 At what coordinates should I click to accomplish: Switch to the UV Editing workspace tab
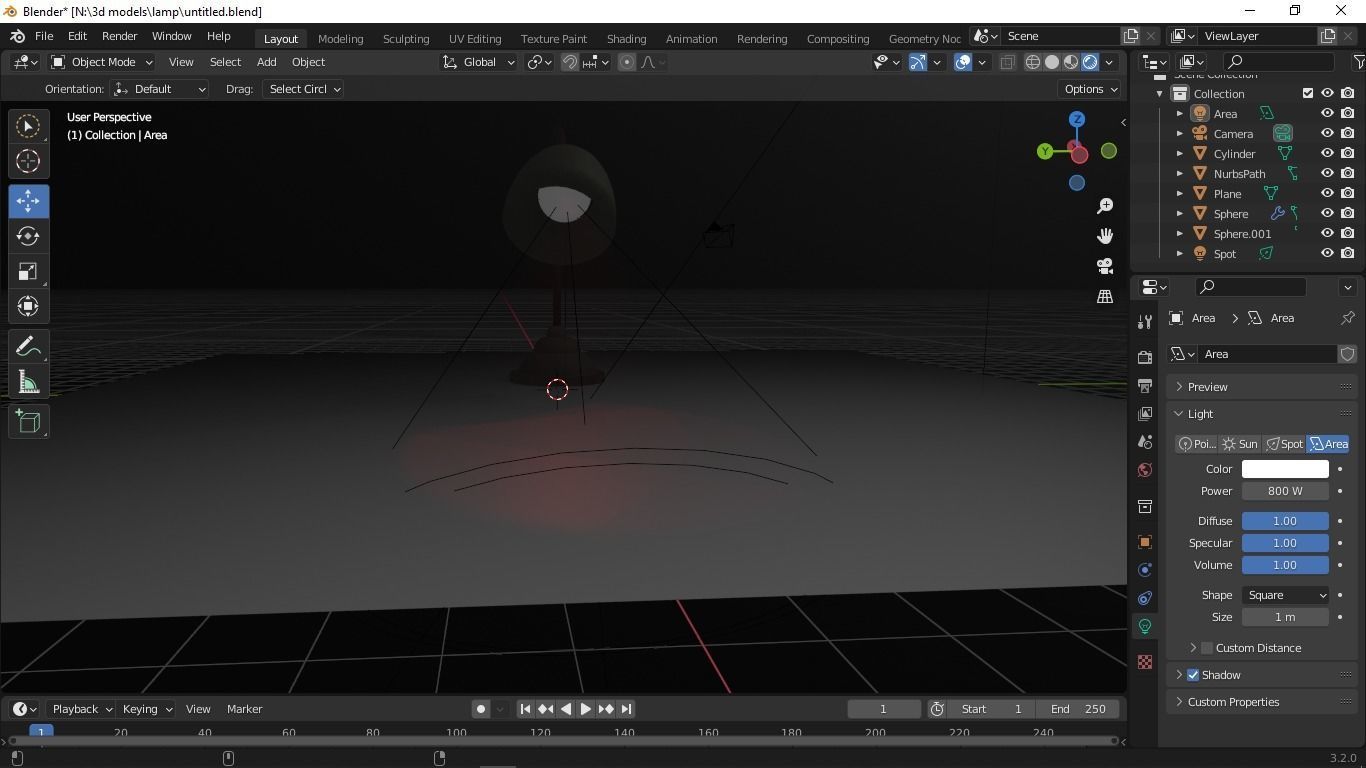click(x=475, y=38)
